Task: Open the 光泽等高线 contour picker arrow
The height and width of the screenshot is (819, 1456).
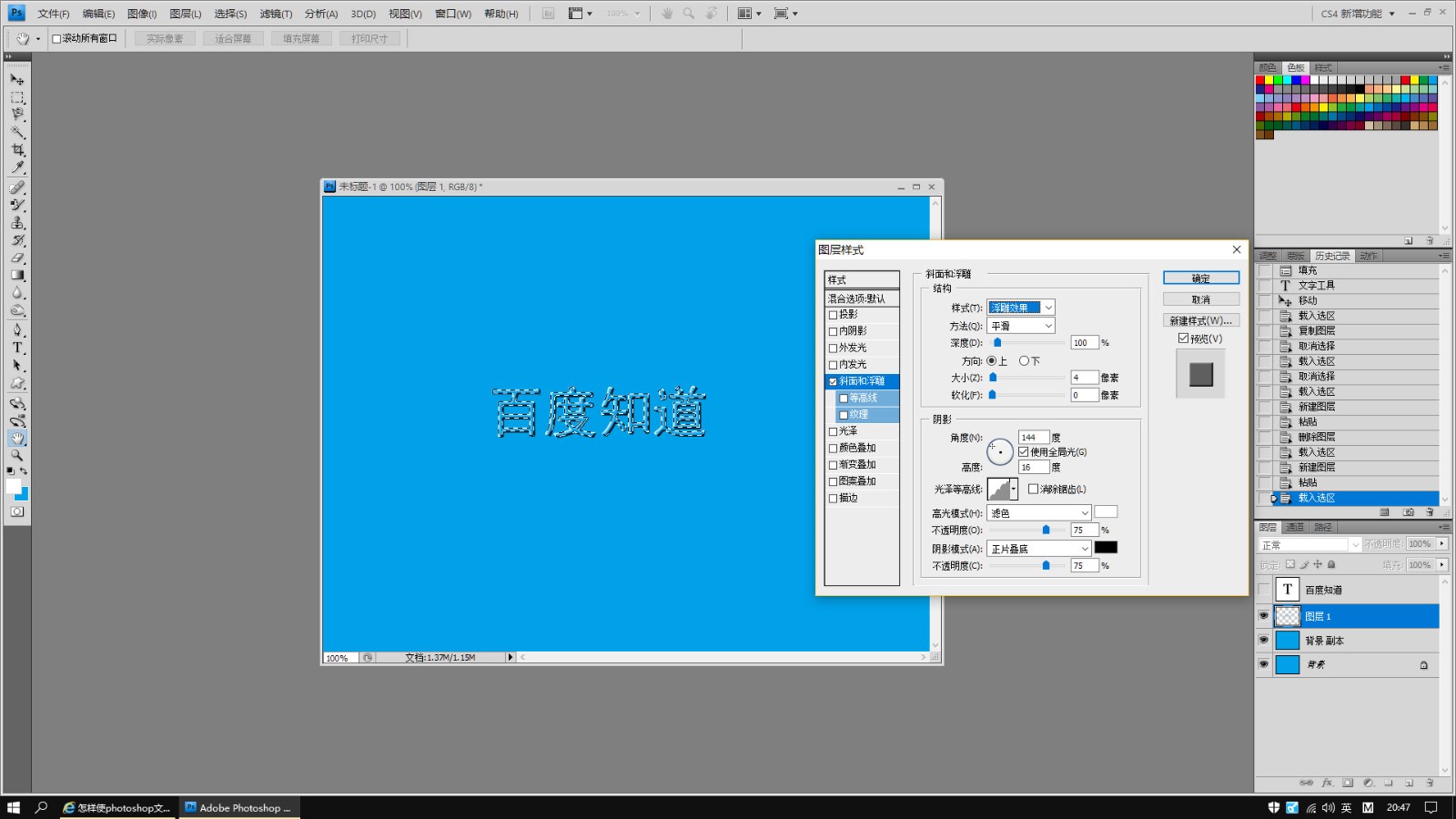Action: (x=1014, y=489)
